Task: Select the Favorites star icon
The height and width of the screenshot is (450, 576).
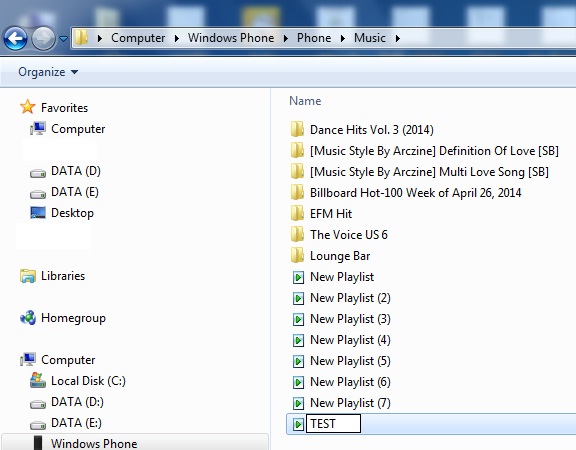Action: pos(28,107)
